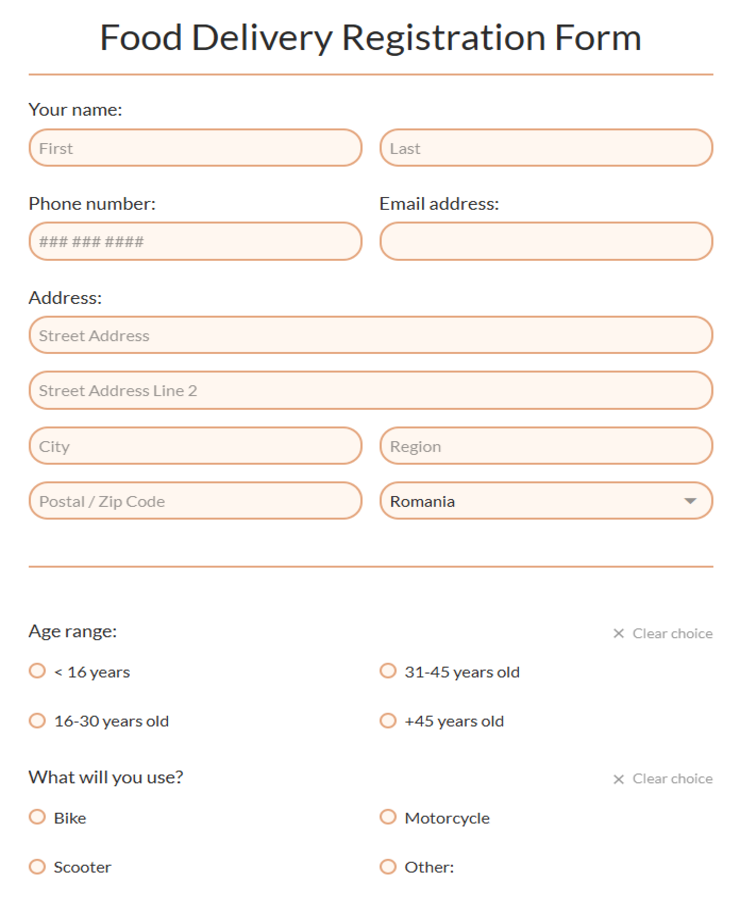This screenshot has width=740, height=900.
Task: Select Bike as your vehicle
Action: click(38, 817)
